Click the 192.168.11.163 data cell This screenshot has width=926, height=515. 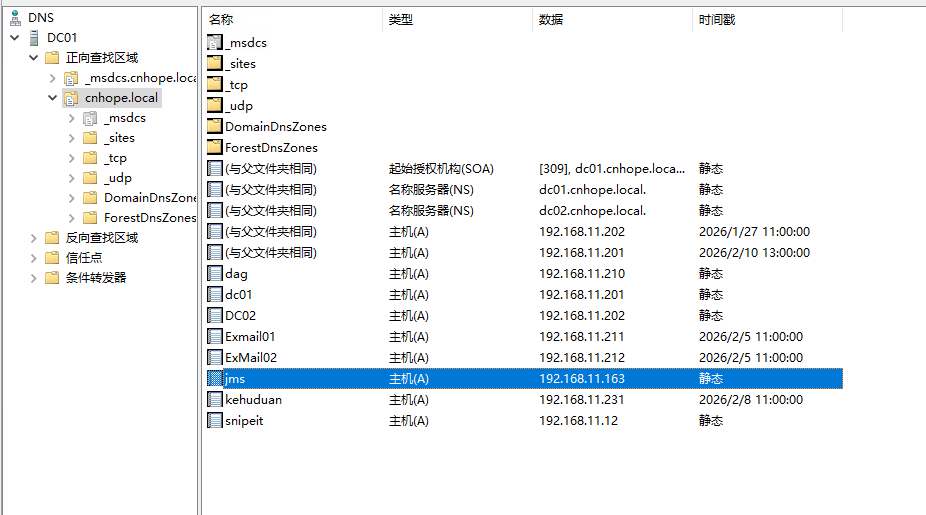[x=582, y=379]
